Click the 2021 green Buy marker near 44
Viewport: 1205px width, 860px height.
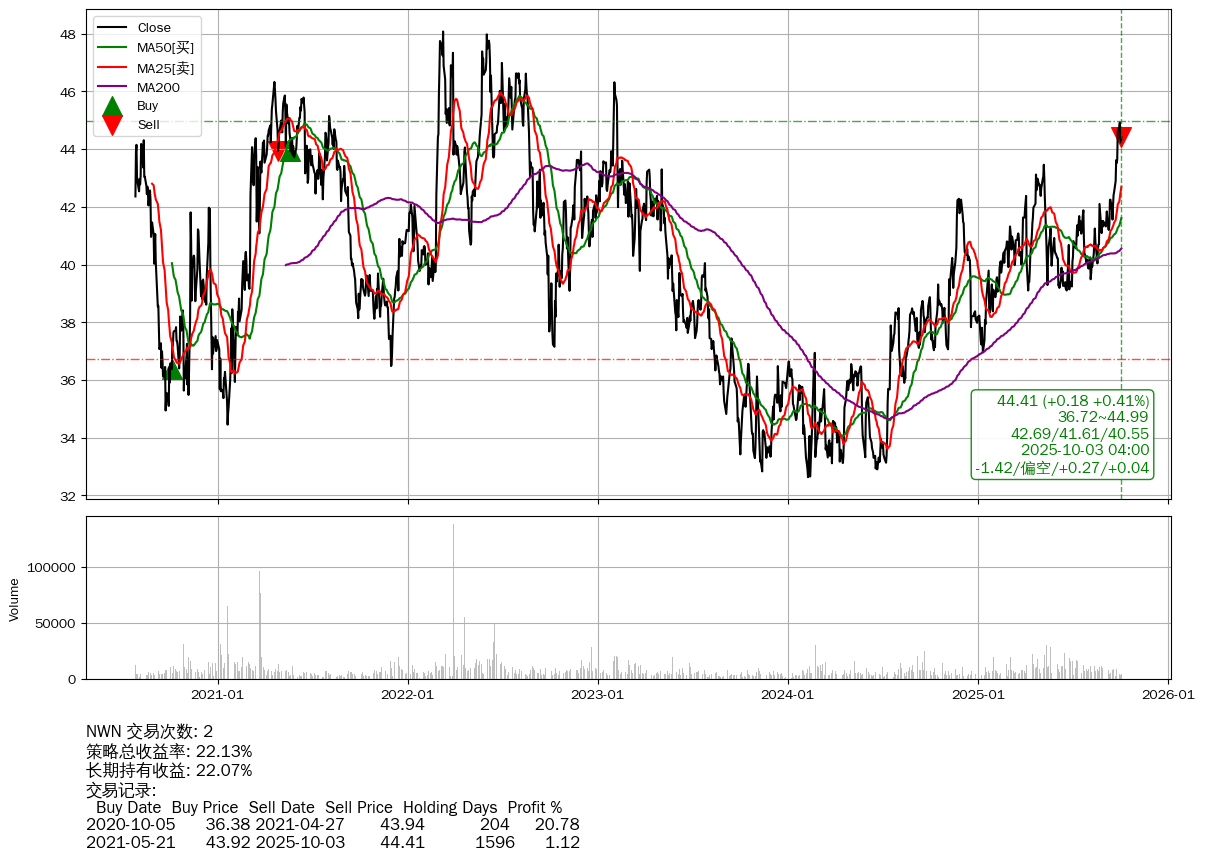tap(290, 151)
